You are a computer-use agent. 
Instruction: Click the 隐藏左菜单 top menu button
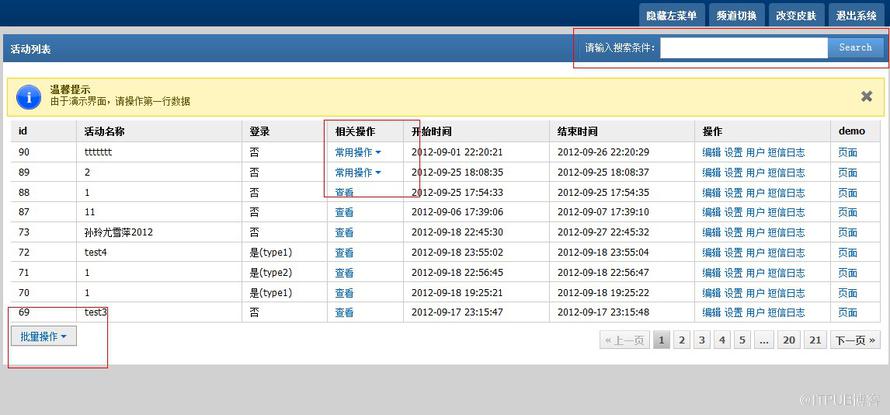(x=671, y=15)
